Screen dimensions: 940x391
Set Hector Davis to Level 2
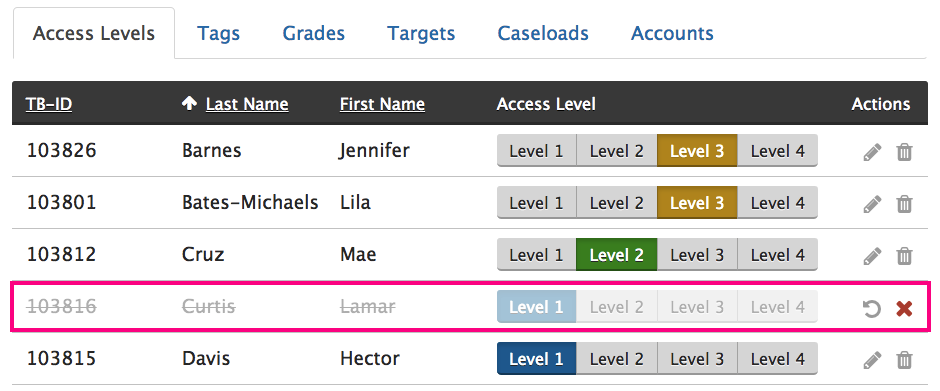(616, 359)
